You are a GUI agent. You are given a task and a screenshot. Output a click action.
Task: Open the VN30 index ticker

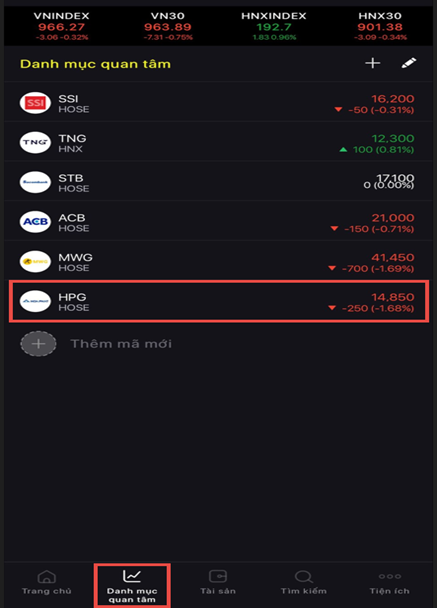tap(168, 26)
